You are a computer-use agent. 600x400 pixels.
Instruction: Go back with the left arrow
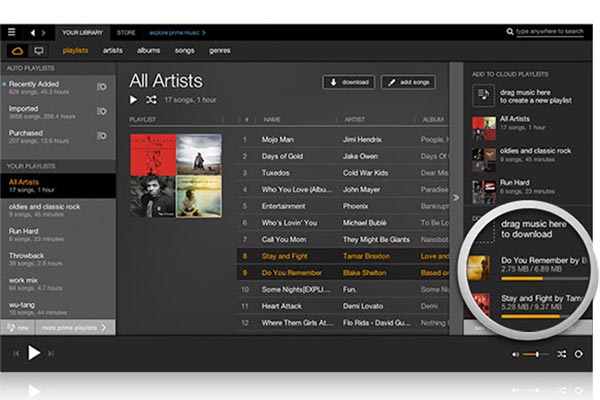[x=33, y=33]
